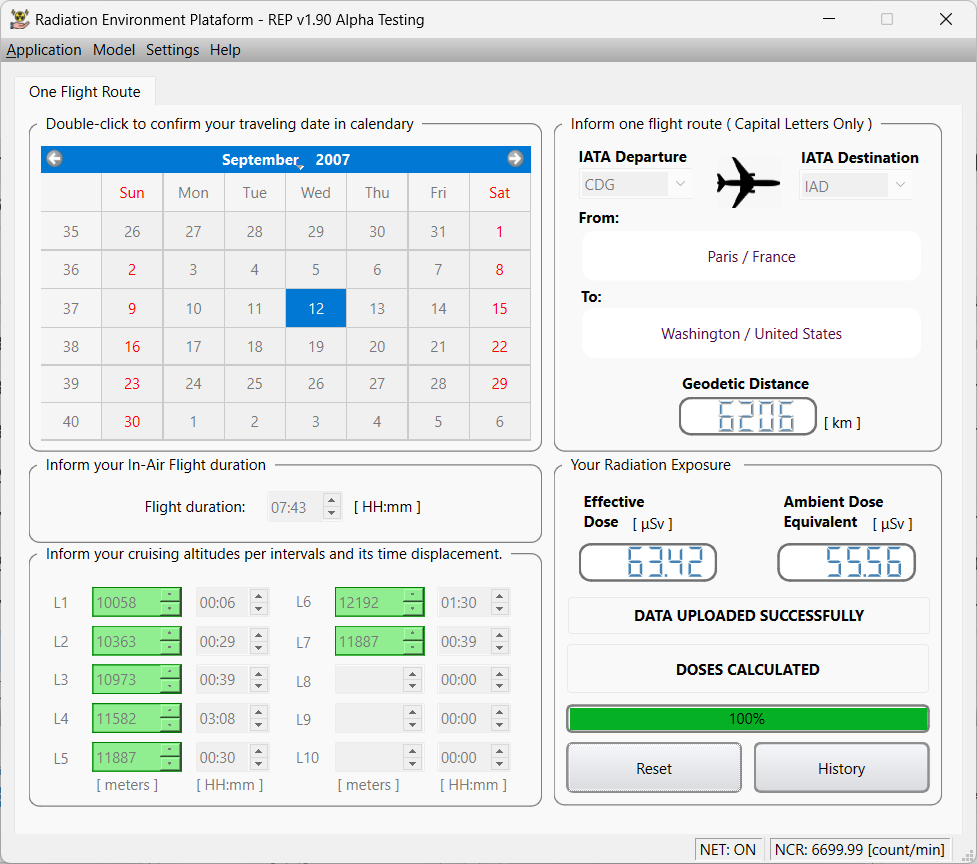Switch to One Flight Route tab

click(85, 92)
